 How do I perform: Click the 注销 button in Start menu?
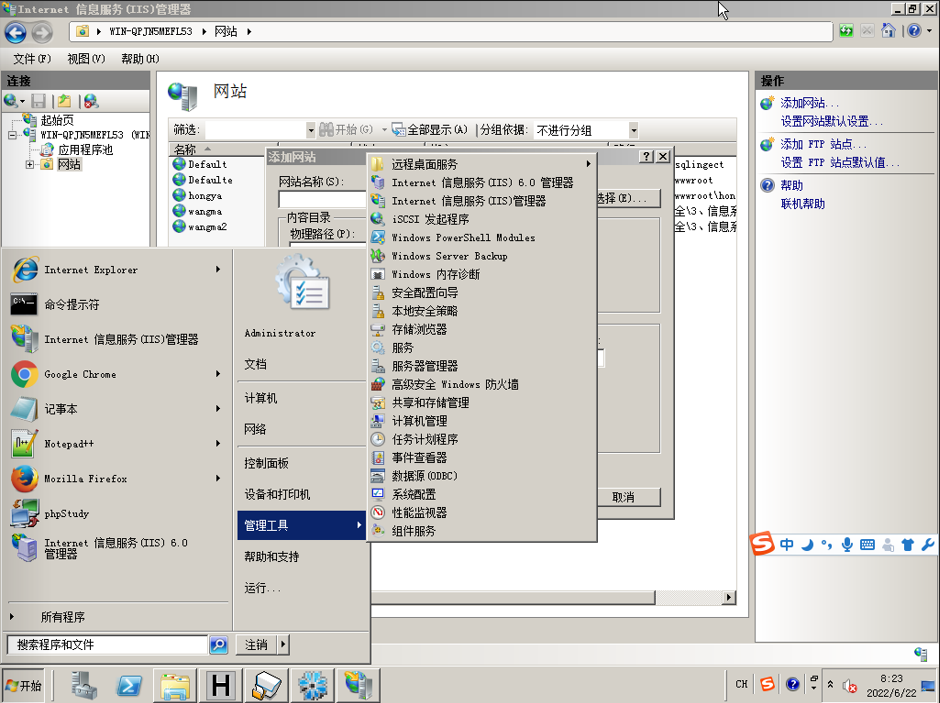click(257, 645)
